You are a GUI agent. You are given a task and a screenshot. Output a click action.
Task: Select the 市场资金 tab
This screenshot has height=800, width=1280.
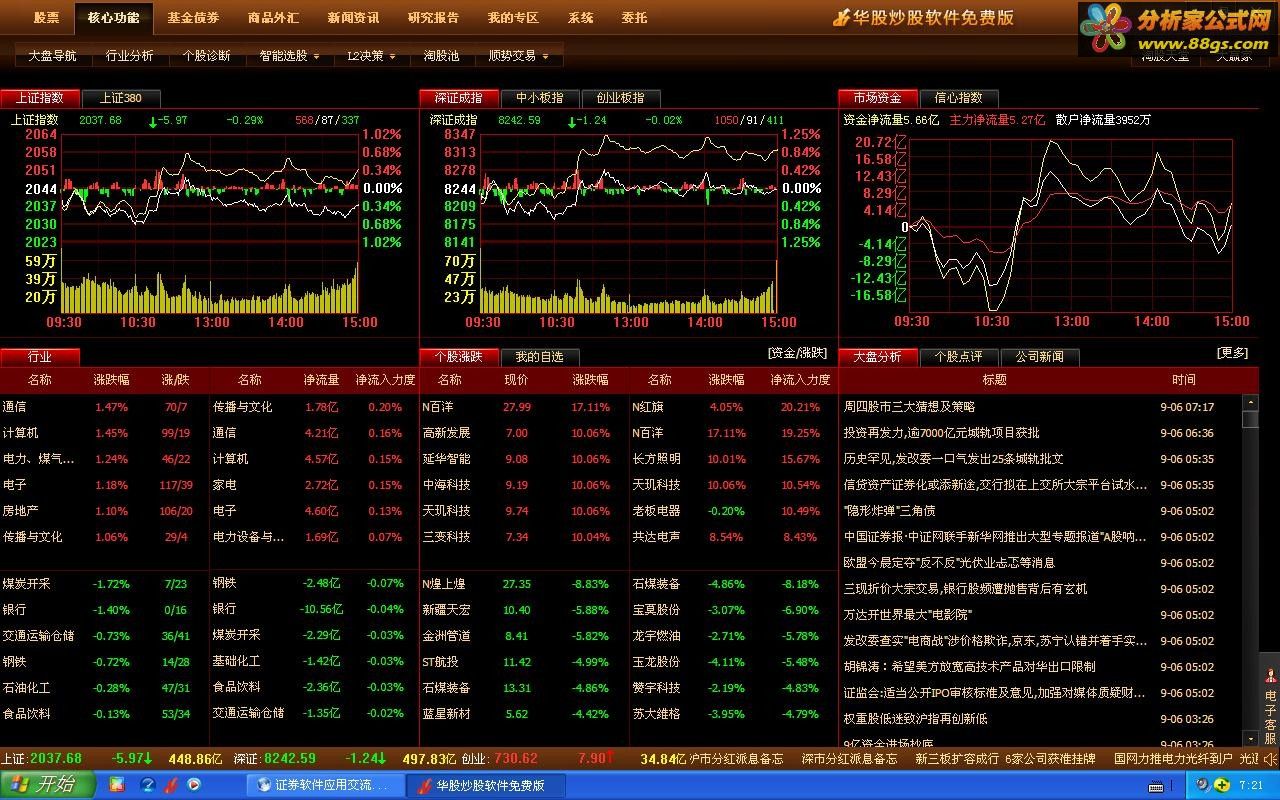tap(878, 98)
